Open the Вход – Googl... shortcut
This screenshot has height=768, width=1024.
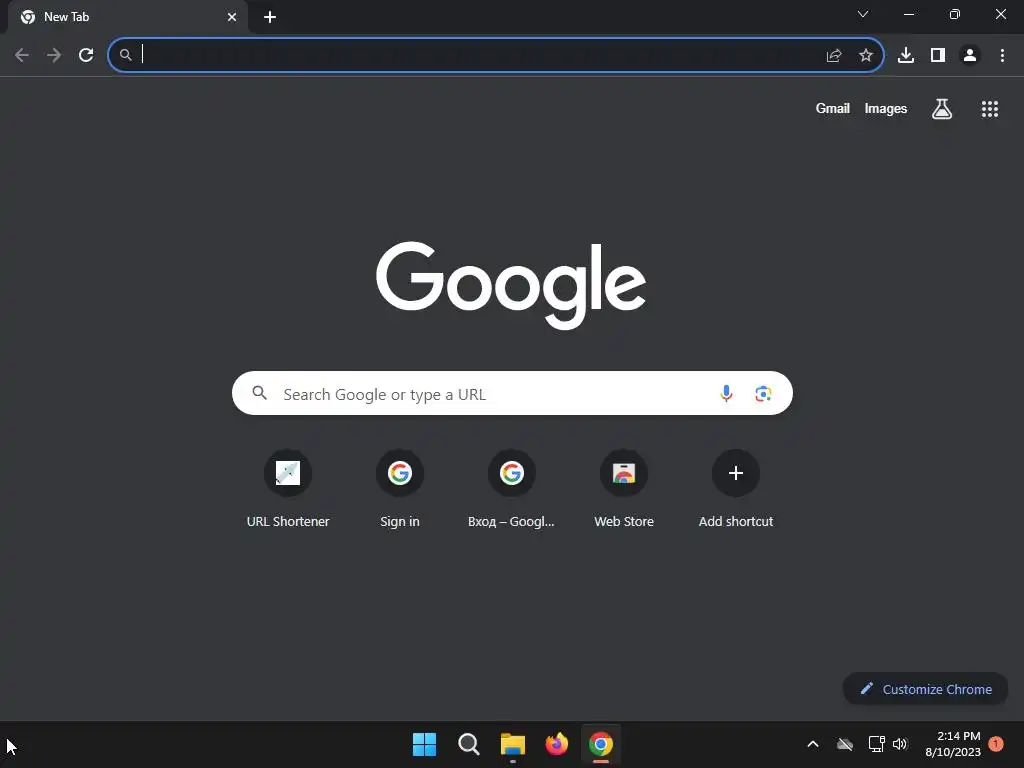tap(511, 489)
